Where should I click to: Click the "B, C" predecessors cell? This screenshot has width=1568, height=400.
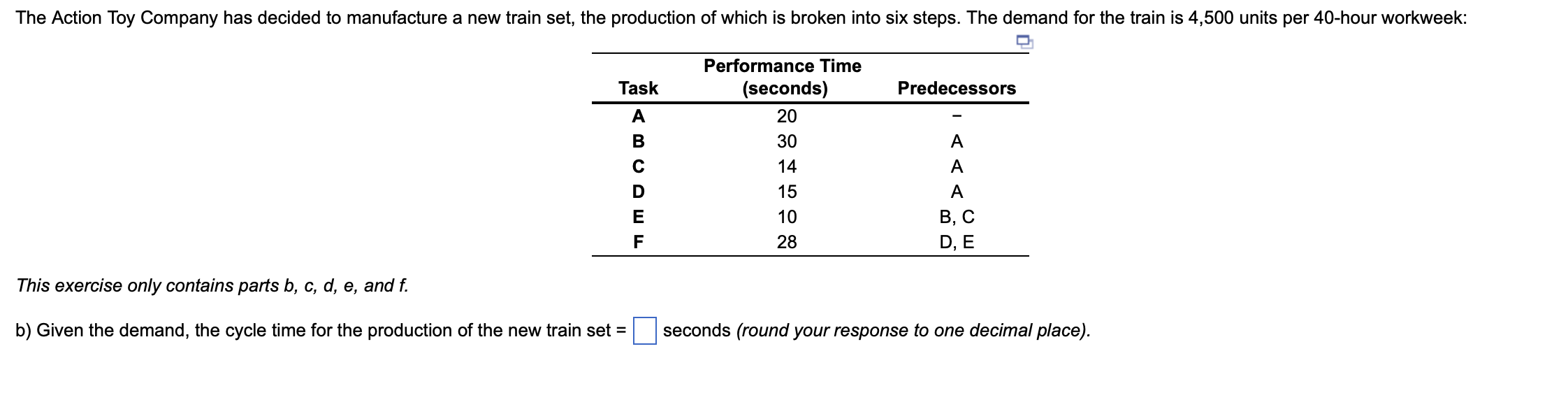pyautogui.click(x=956, y=217)
